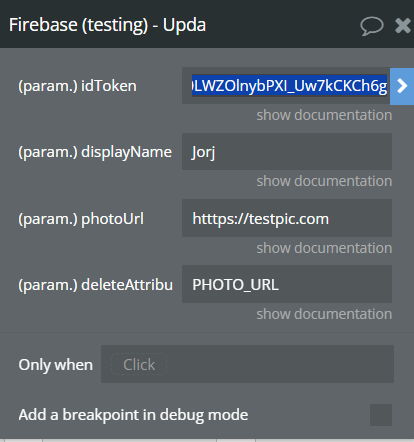Click the Add a breakpoint label text
414x442 pixels.
[x=133, y=415]
